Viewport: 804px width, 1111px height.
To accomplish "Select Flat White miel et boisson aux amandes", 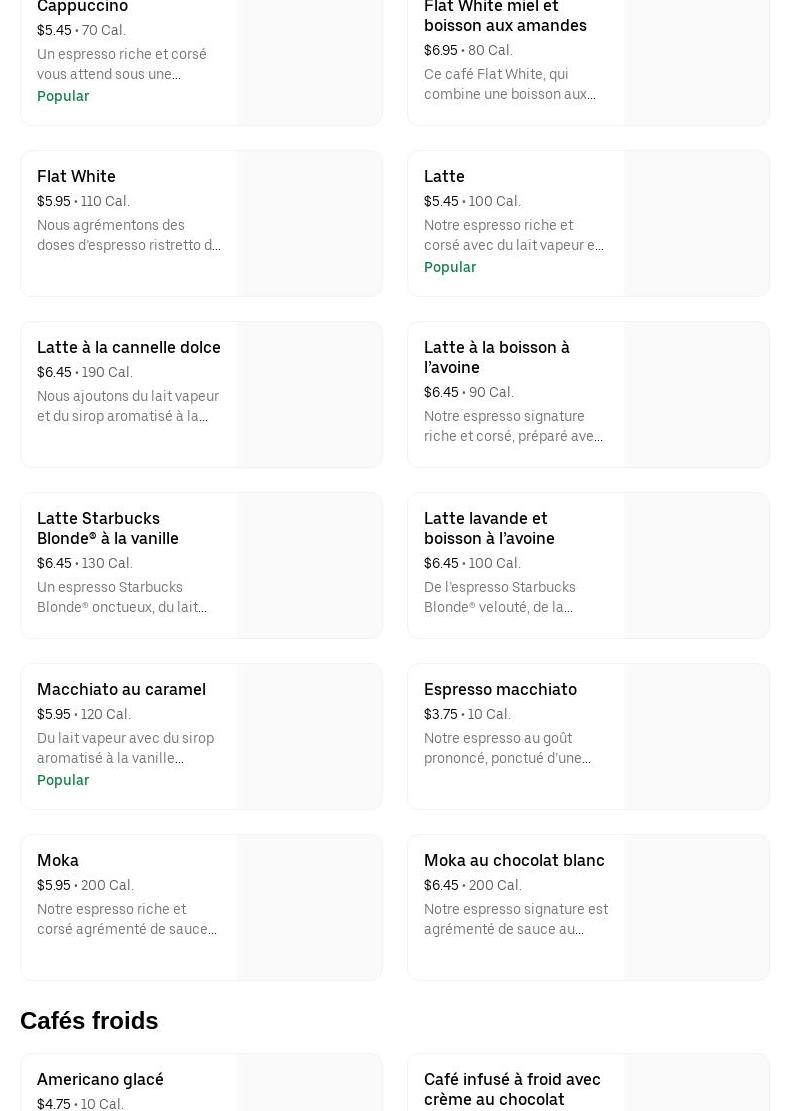I will pos(505,16).
